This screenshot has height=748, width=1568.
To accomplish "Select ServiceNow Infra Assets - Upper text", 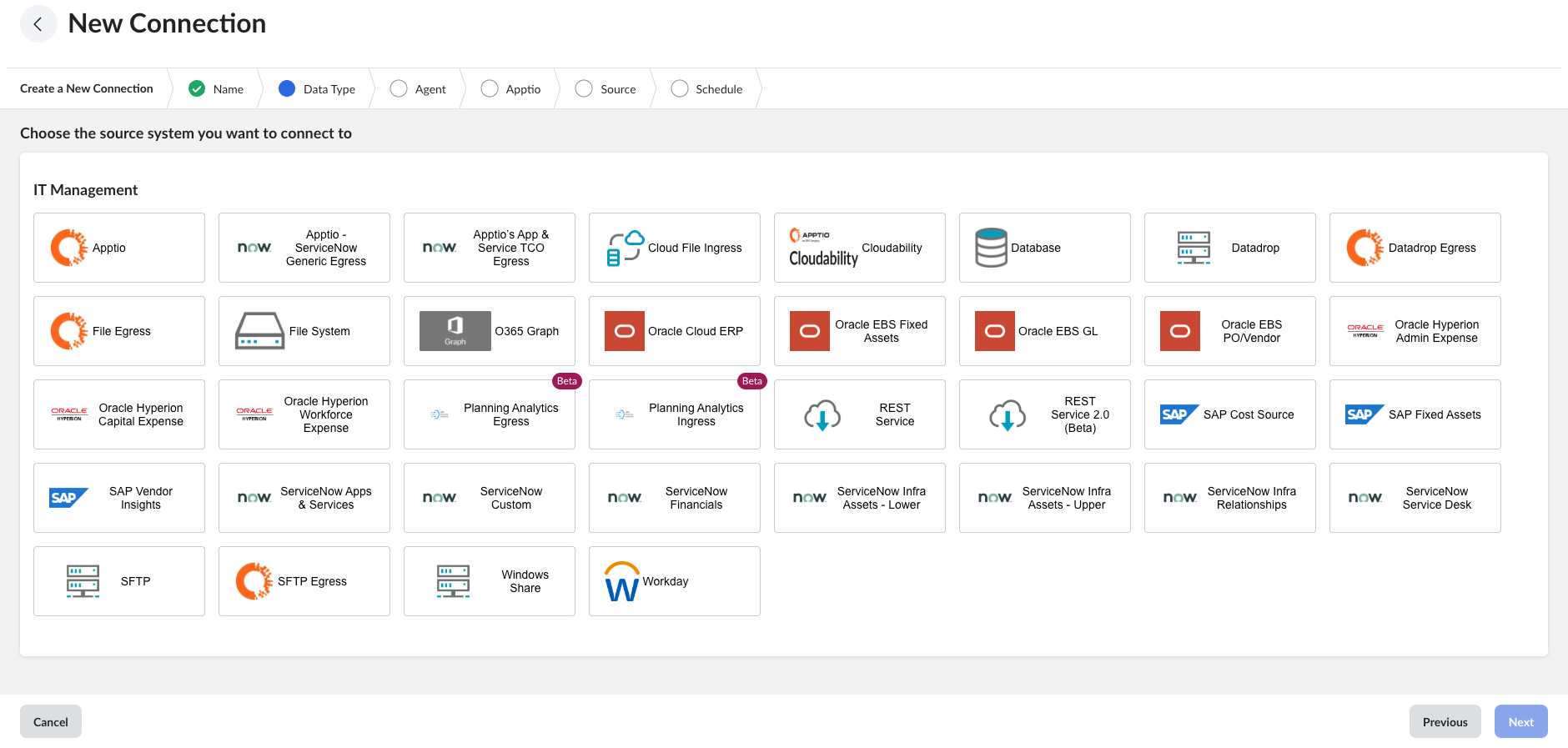I will pos(1067,498).
